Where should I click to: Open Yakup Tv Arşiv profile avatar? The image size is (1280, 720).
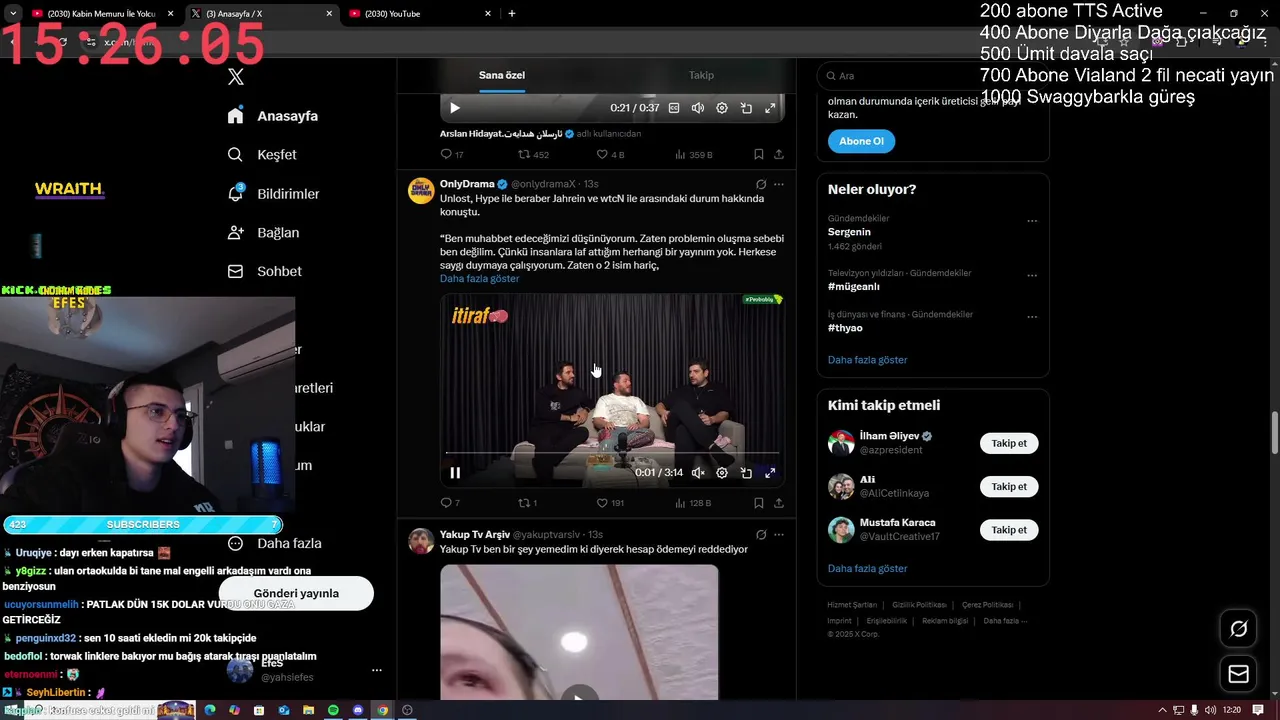[x=421, y=541]
